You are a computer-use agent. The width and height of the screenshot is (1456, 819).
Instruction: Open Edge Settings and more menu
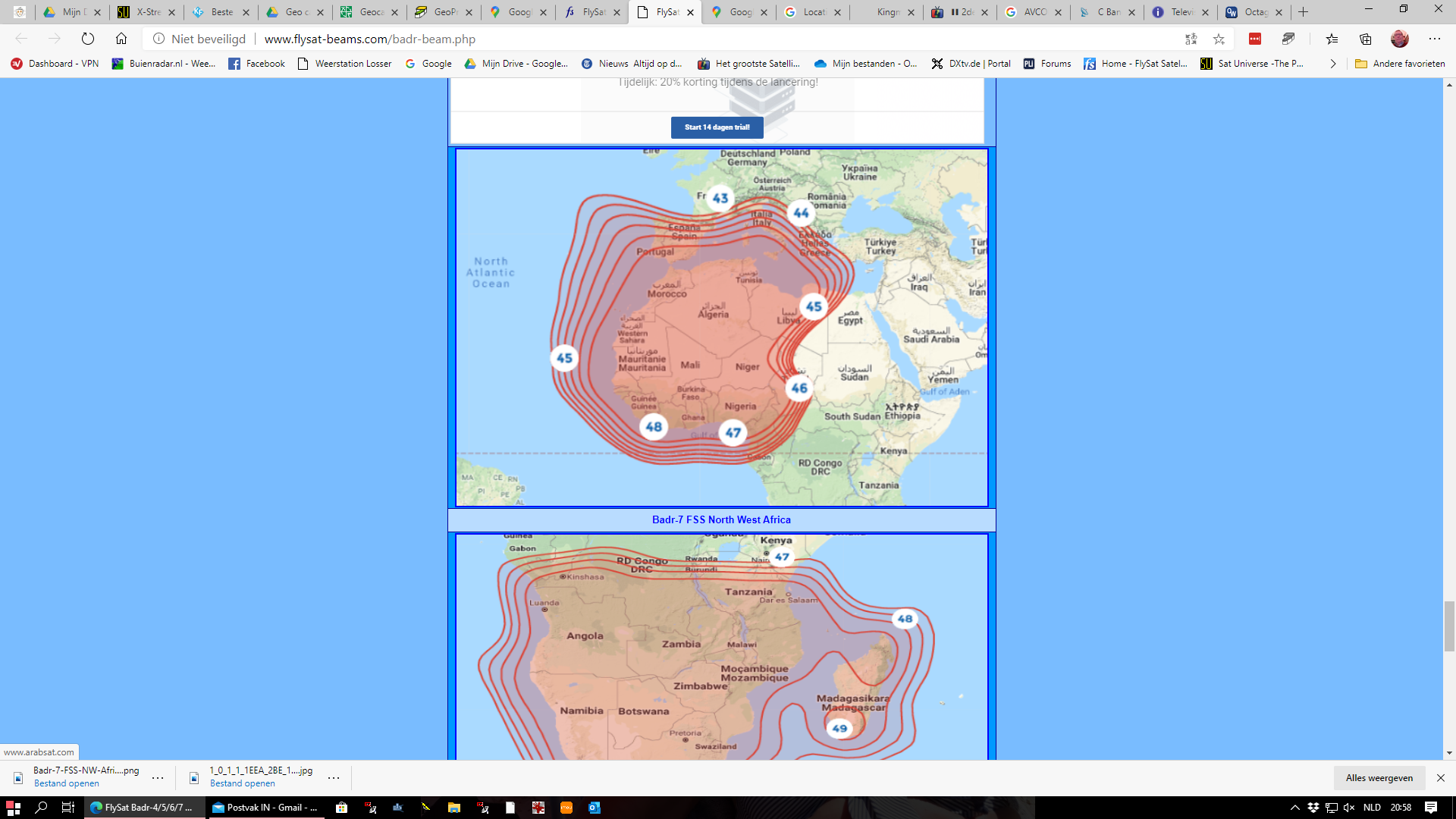[1434, 39]
